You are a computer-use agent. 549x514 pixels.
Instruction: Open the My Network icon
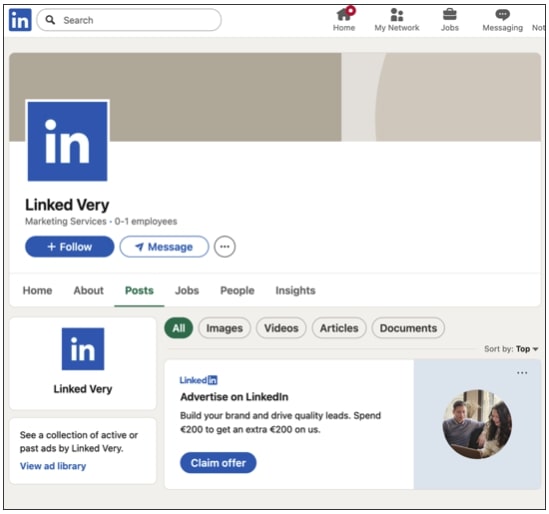pyautogui.click(x=397, y=14)
